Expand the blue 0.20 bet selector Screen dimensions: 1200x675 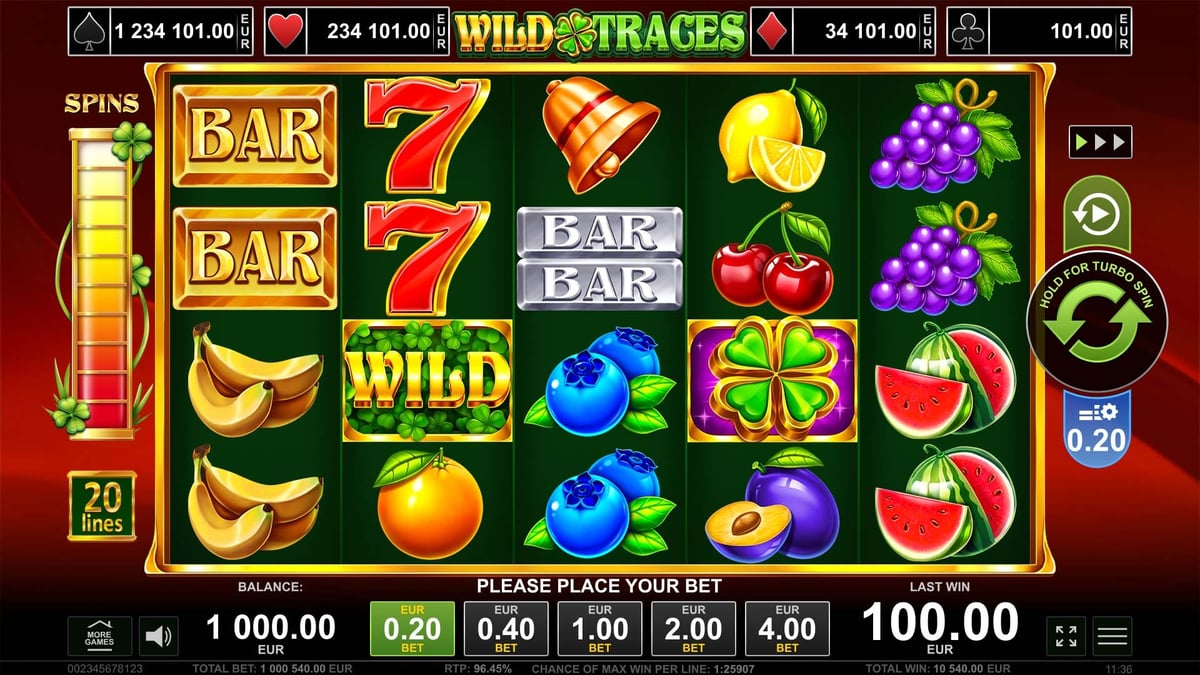(1096, 429)
